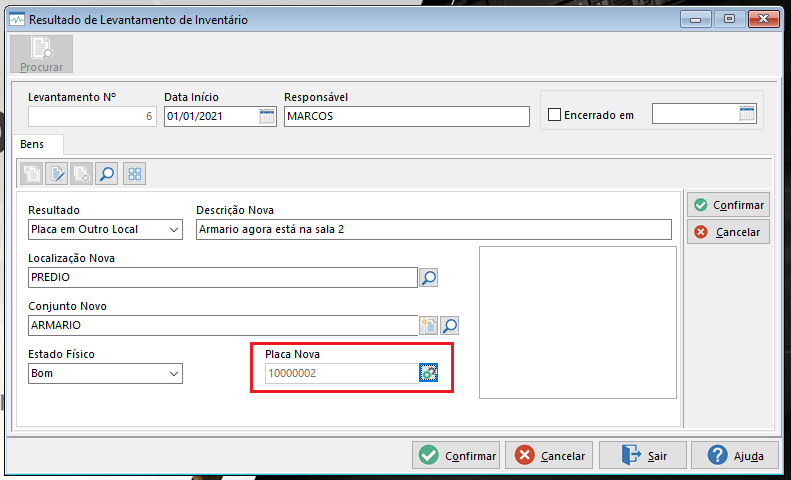Screen dimensions: 791x480
Task: Click the Levantamento Nº field
Action: (92, 116)
